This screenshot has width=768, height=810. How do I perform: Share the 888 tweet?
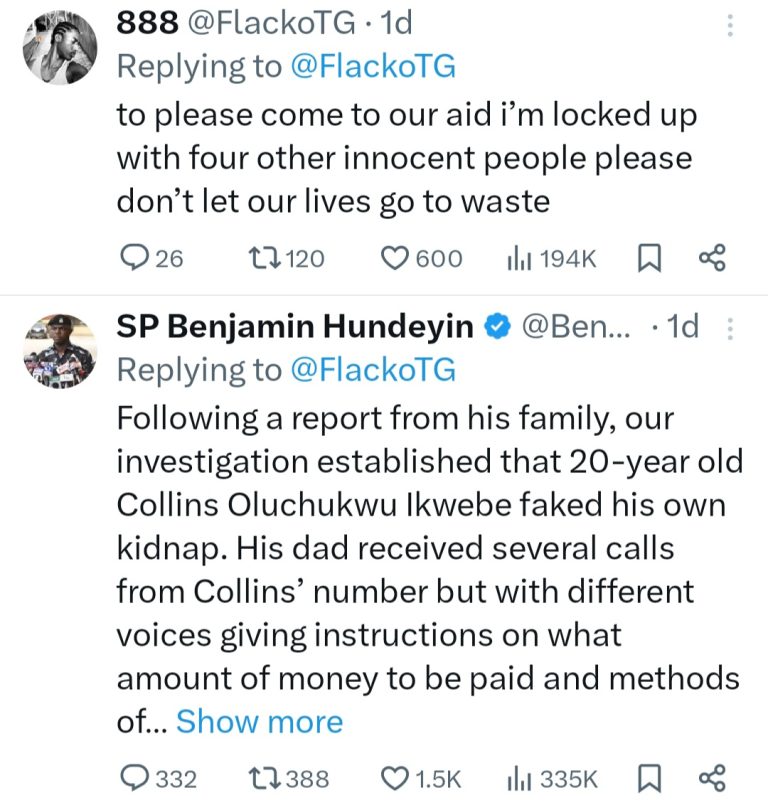click(711, 259)
